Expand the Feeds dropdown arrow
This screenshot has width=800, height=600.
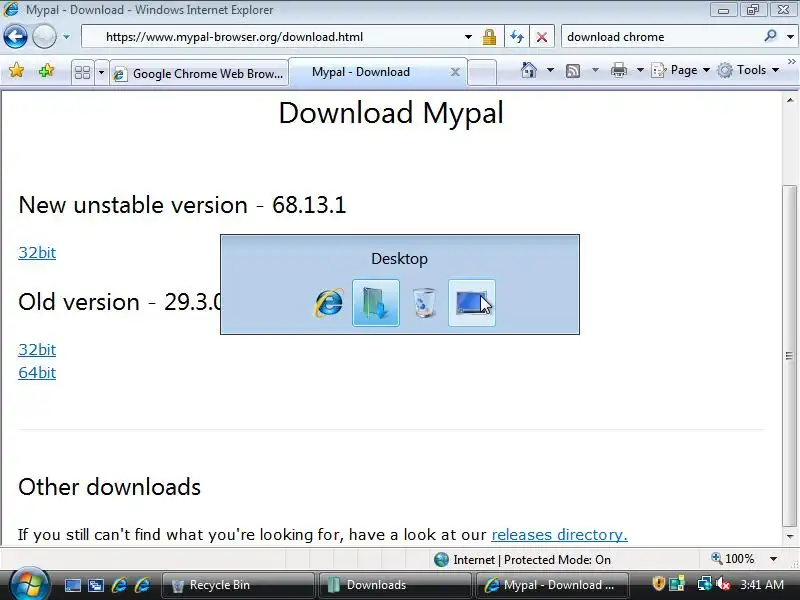(595, 70)
